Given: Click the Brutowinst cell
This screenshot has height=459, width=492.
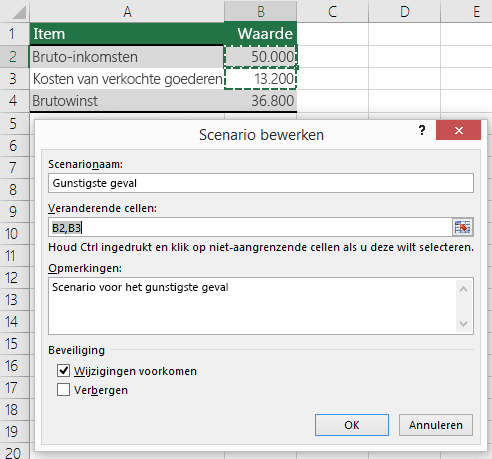Looking at the screenshot, I should point(127,101).
